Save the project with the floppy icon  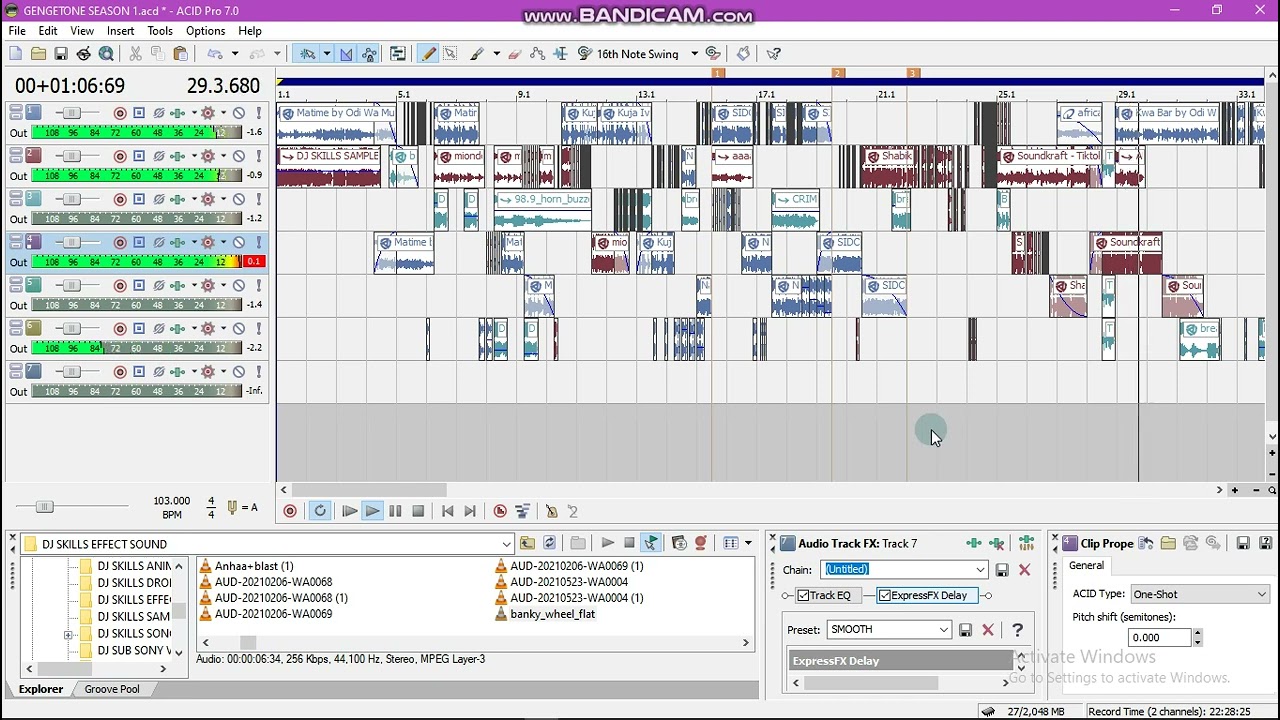click(x=61, y=54)
